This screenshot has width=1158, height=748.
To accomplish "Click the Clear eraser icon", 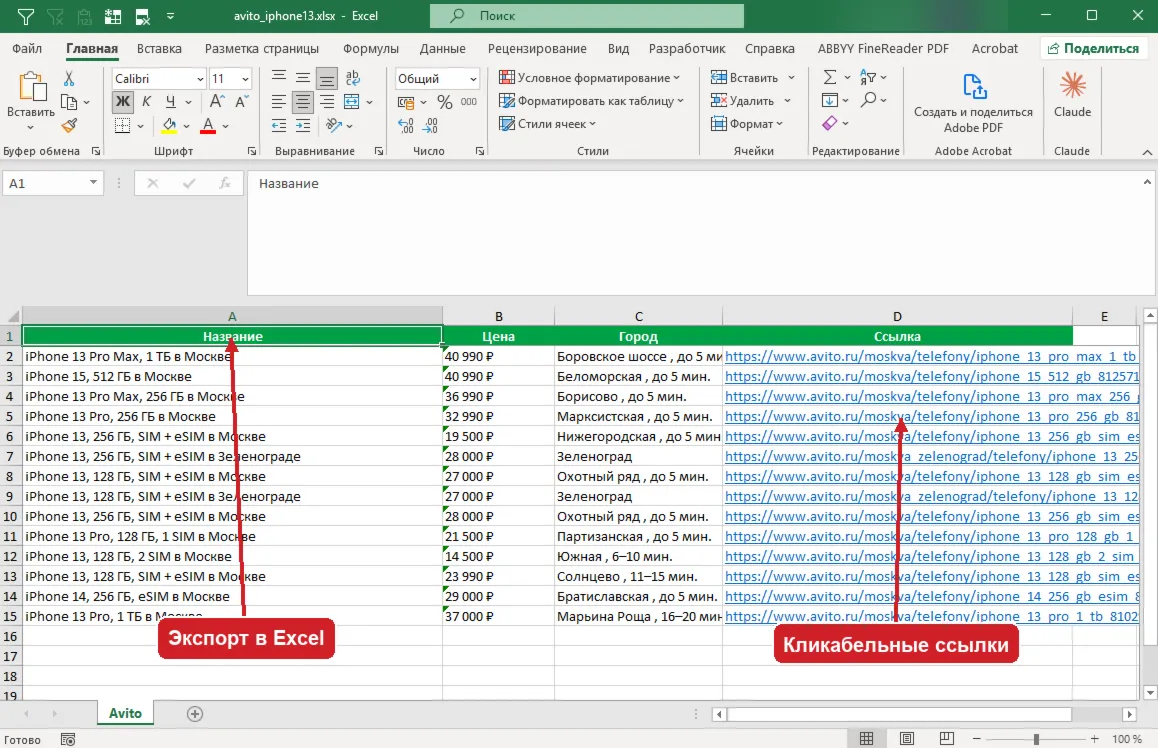I will [830, 123].
